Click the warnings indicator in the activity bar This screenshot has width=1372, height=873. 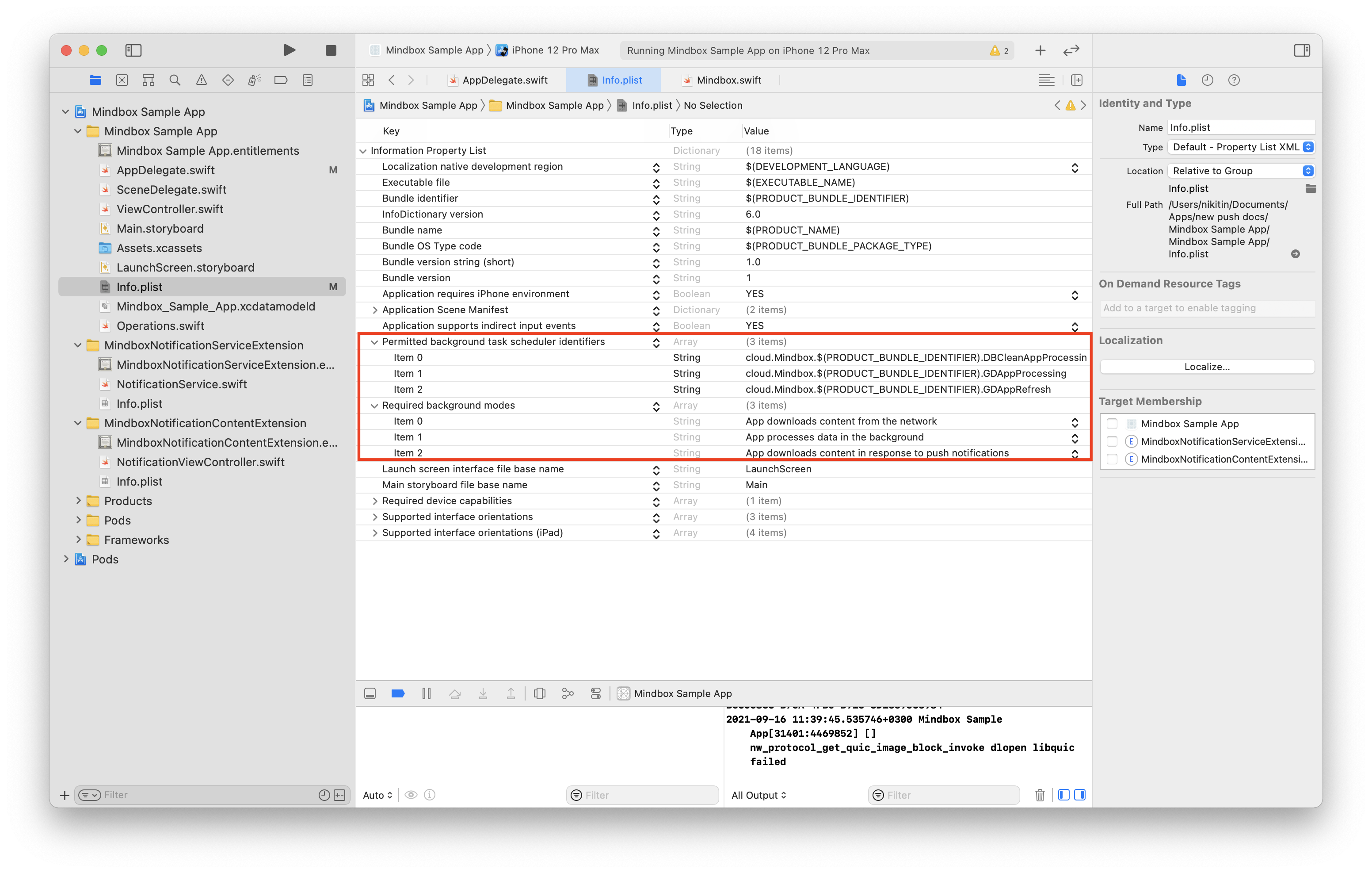point(999,50)
